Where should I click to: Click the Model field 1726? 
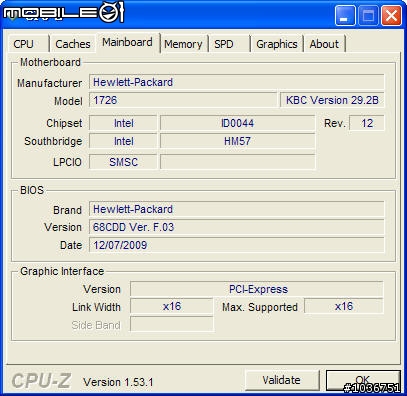coord(183,100)
